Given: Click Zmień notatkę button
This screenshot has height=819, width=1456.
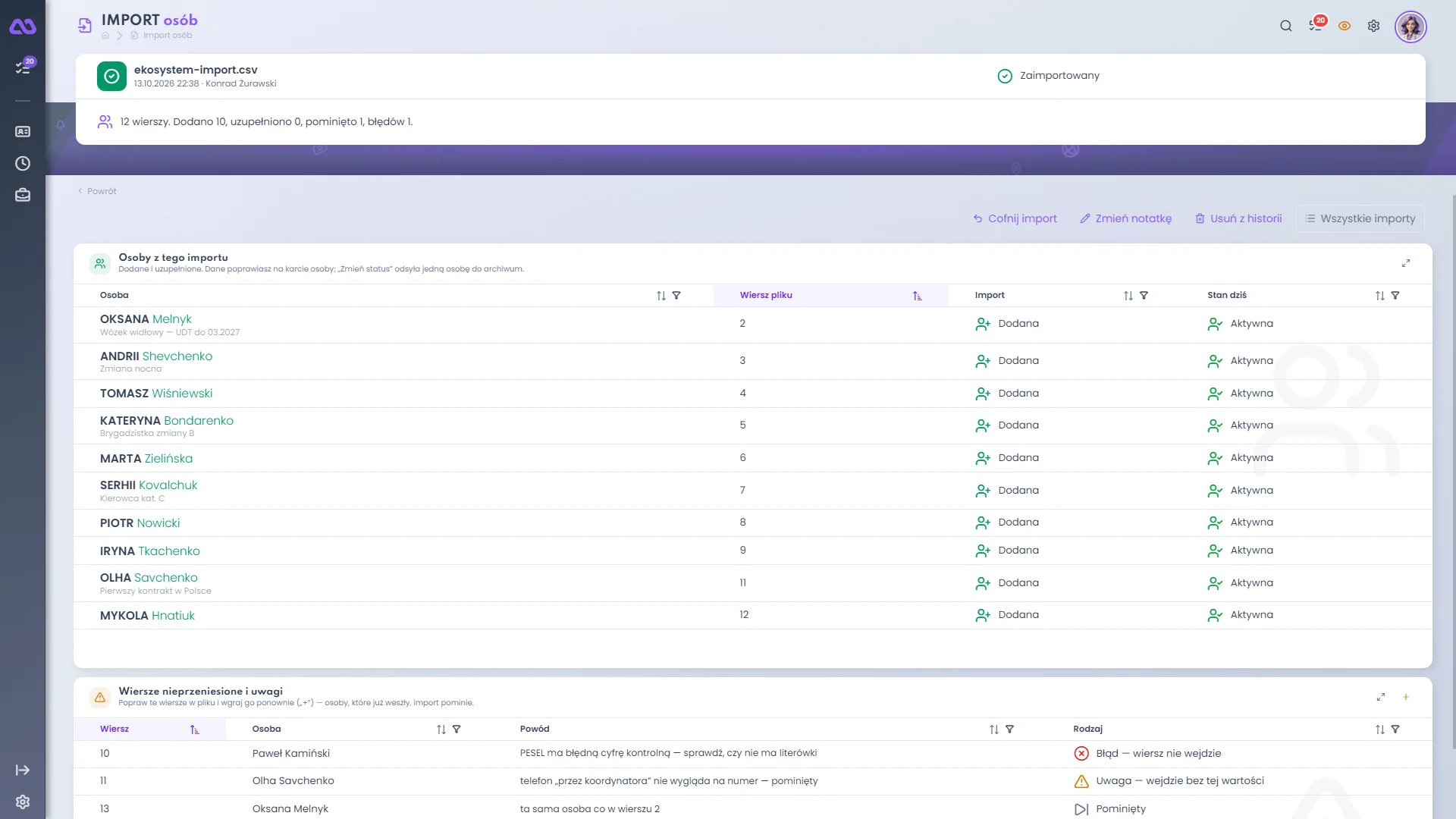Looking at the screenshot, I should click(1126, 218).
